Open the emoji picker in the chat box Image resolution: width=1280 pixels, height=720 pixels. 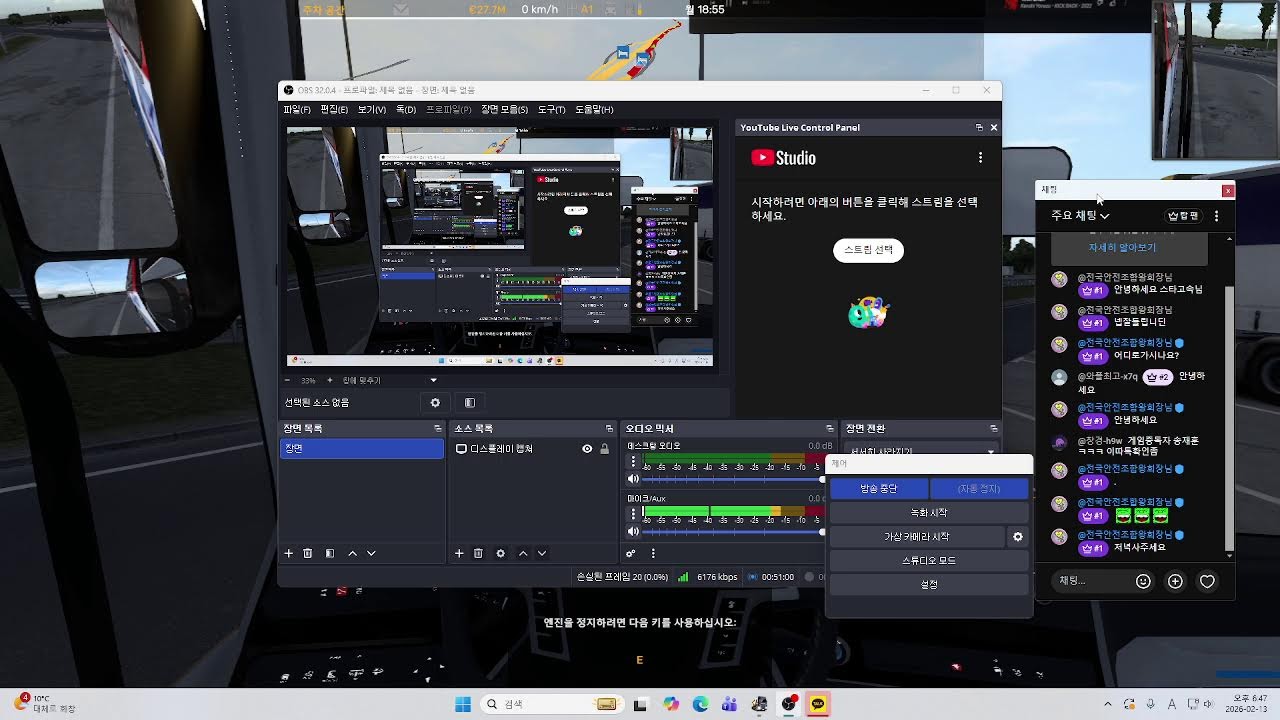pyautogui.click(x=1143, y=581)
